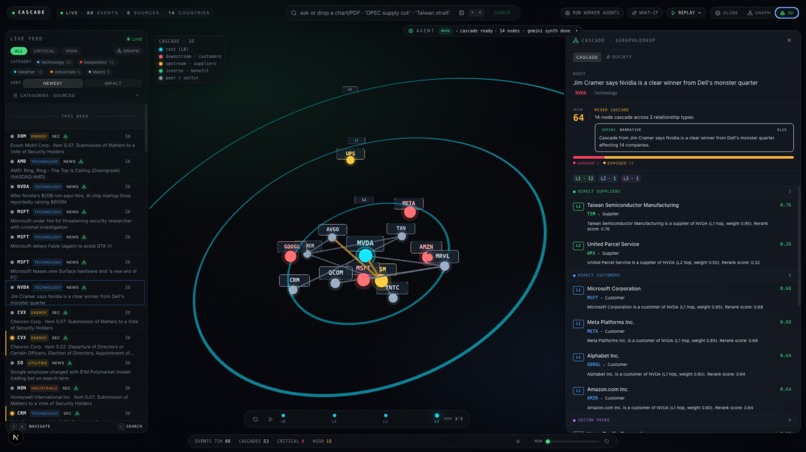Open Taiwan Semiconductor Manufacturing supplier entry

tap(682, 216)
